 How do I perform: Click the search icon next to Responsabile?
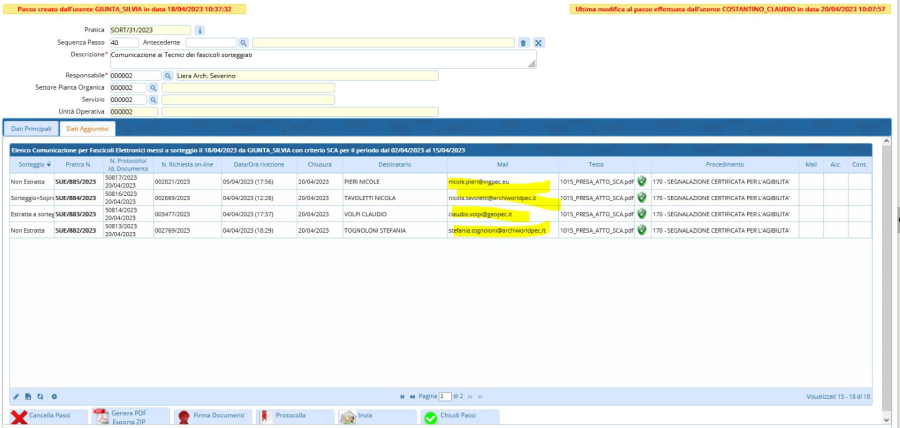(168, 76)
